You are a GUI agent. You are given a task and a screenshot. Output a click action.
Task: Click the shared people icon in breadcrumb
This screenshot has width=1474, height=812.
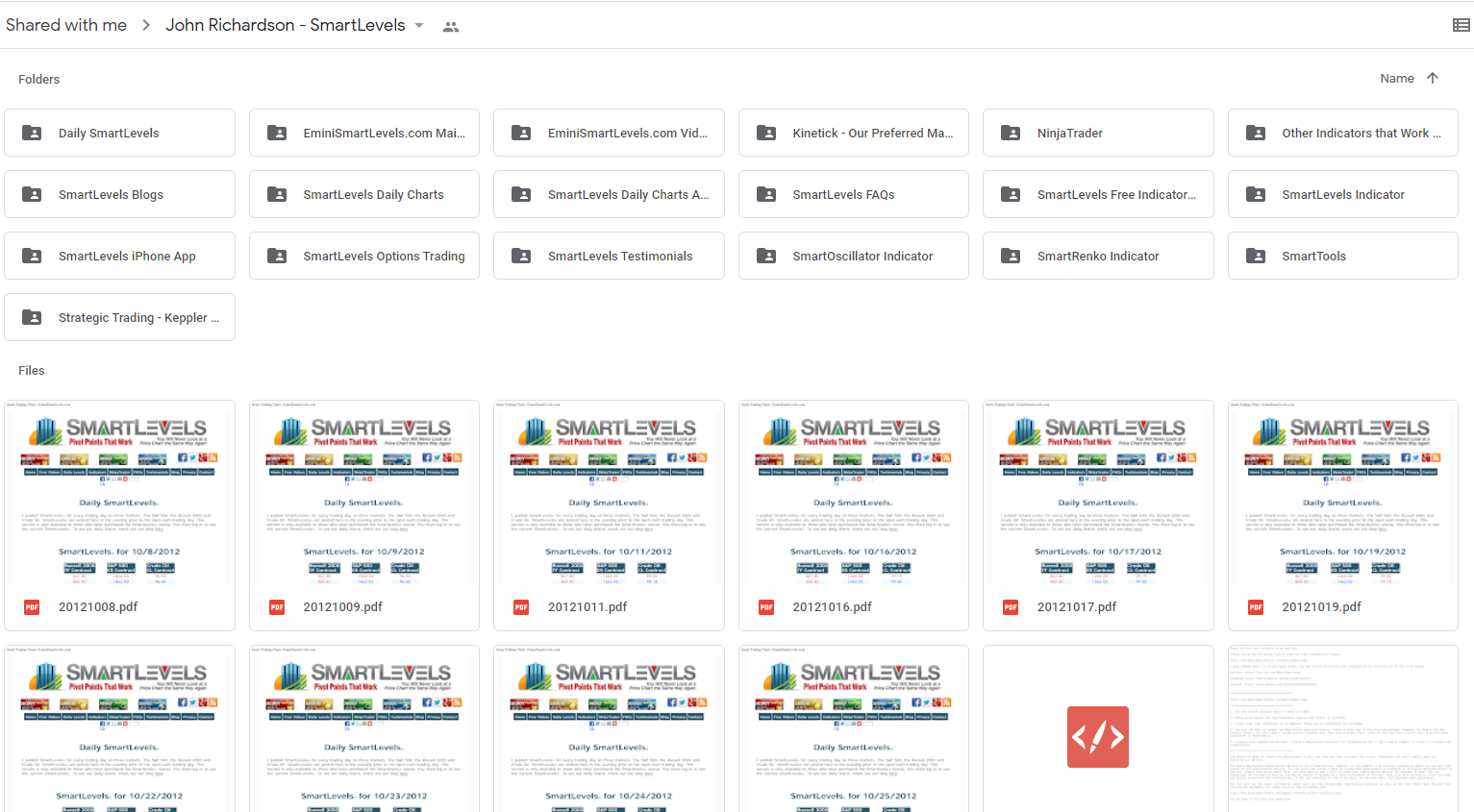(450, 27)
